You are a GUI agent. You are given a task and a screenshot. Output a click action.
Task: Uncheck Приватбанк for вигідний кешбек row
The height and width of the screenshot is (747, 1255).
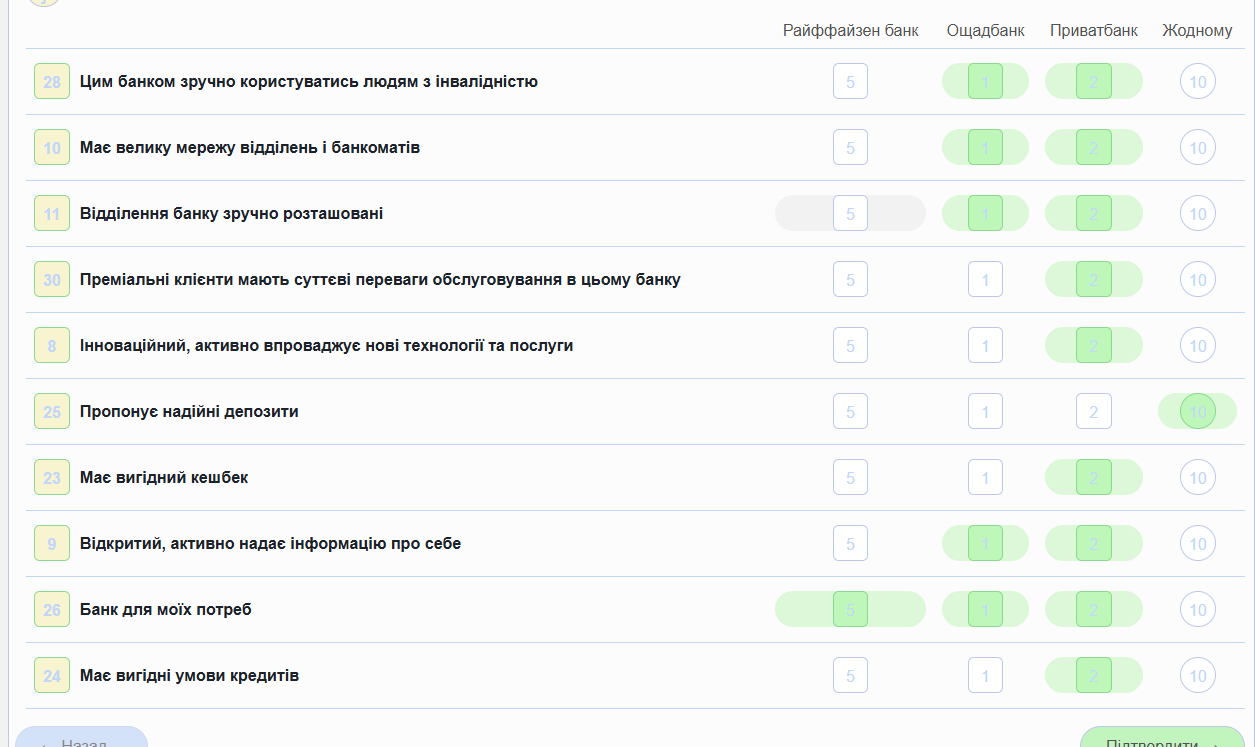[x=1094, y=477]
